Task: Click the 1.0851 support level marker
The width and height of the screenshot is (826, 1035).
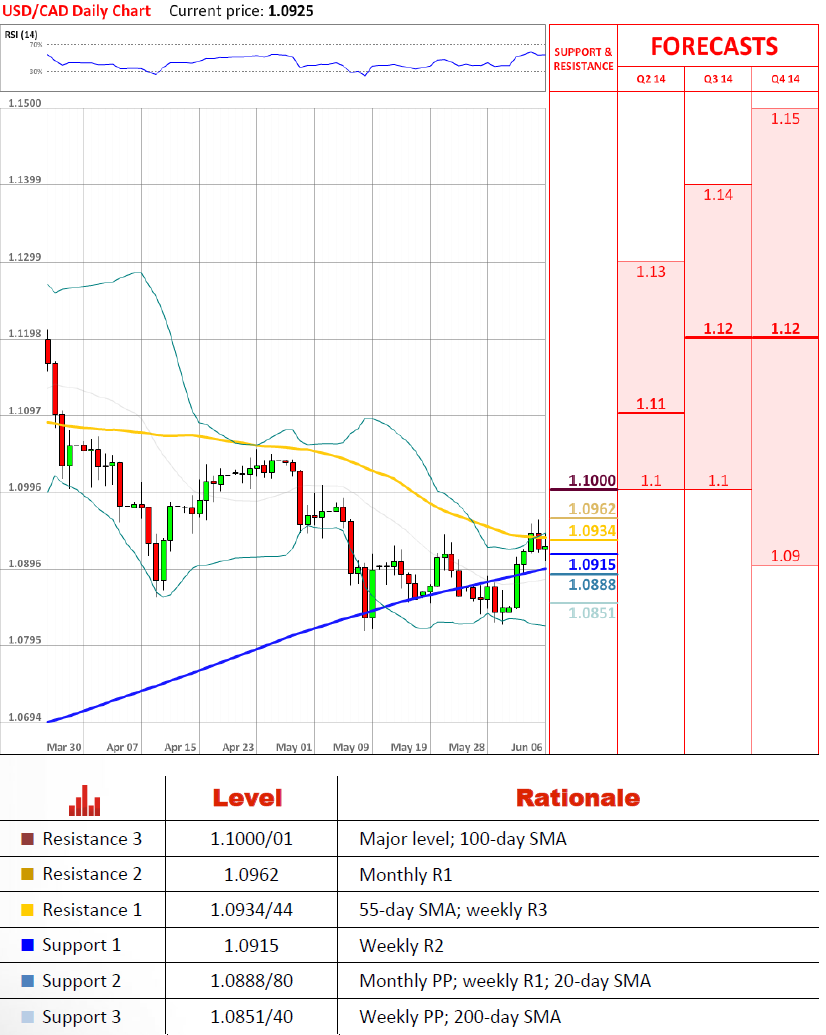Action: point(592,613)
